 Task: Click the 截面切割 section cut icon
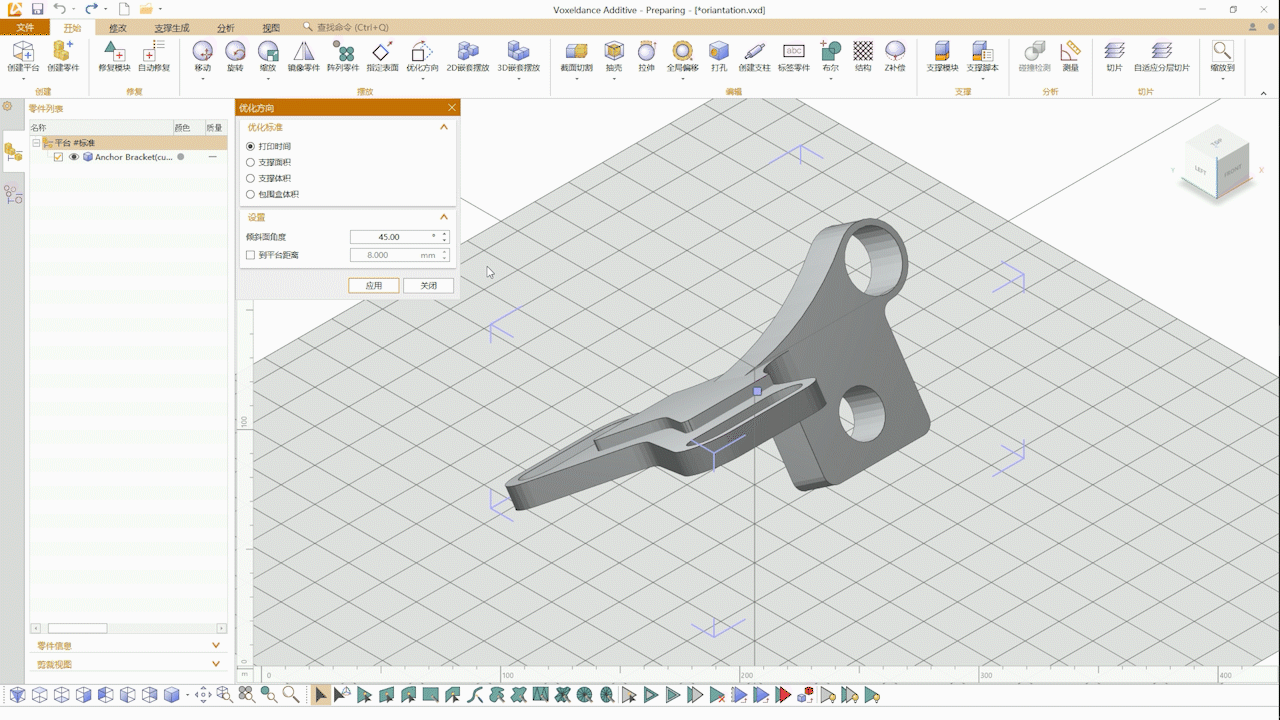[576, 51]
